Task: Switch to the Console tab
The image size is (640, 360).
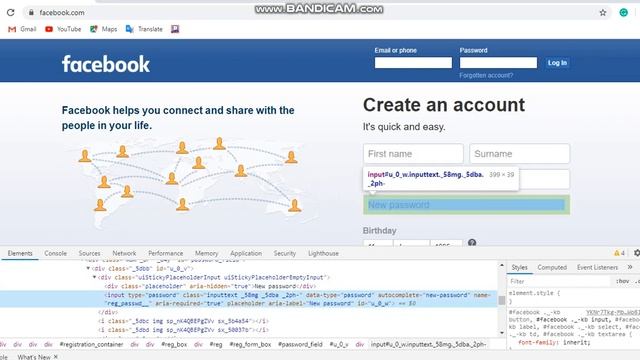Action: (56, 253)
